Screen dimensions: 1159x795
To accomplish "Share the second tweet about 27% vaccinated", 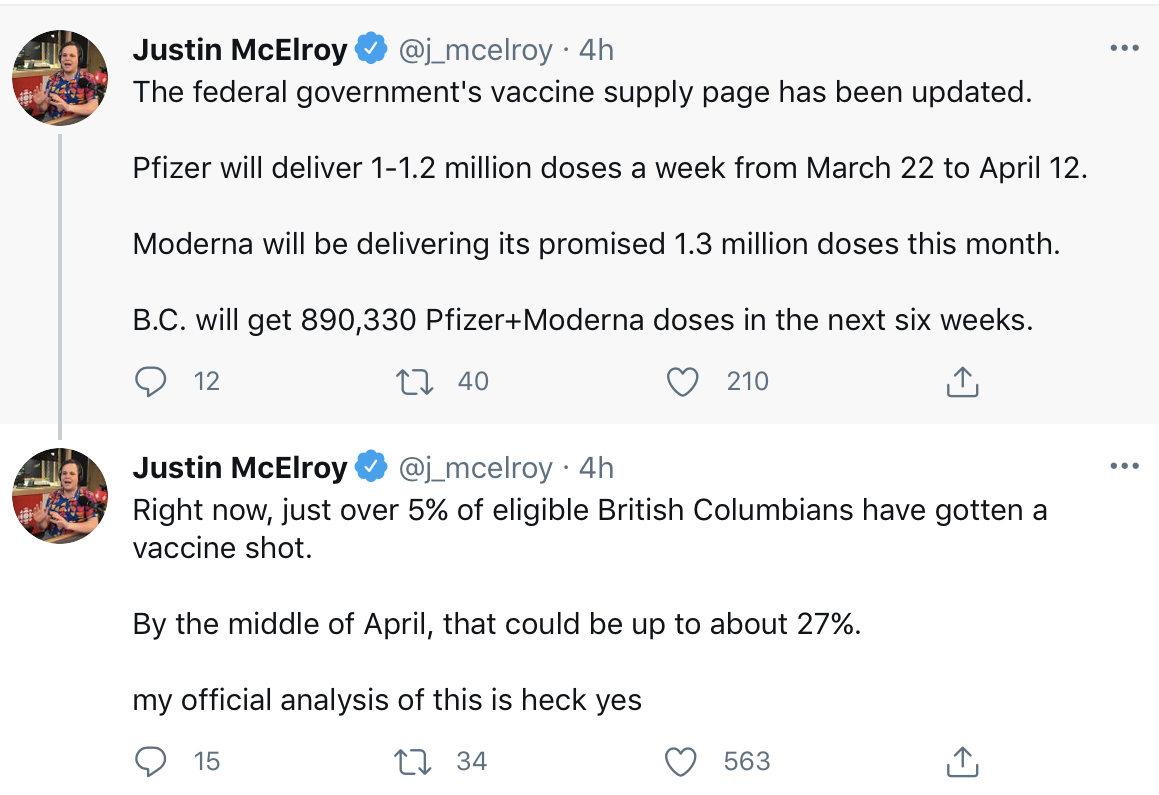I will tap(962, 762).
